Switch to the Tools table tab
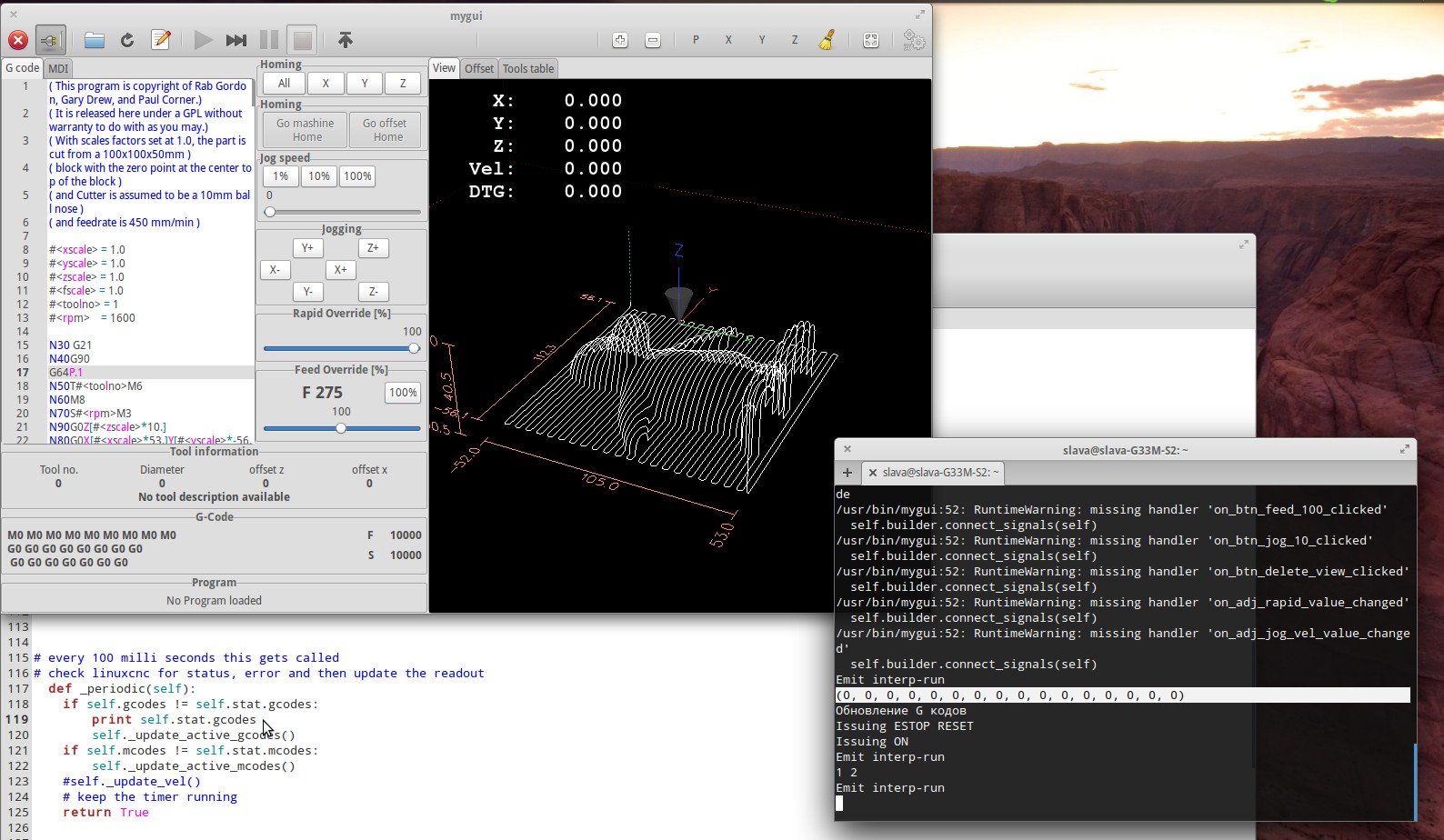The width and height of the screenshot is (1444, 840). (x=527, y=68)
